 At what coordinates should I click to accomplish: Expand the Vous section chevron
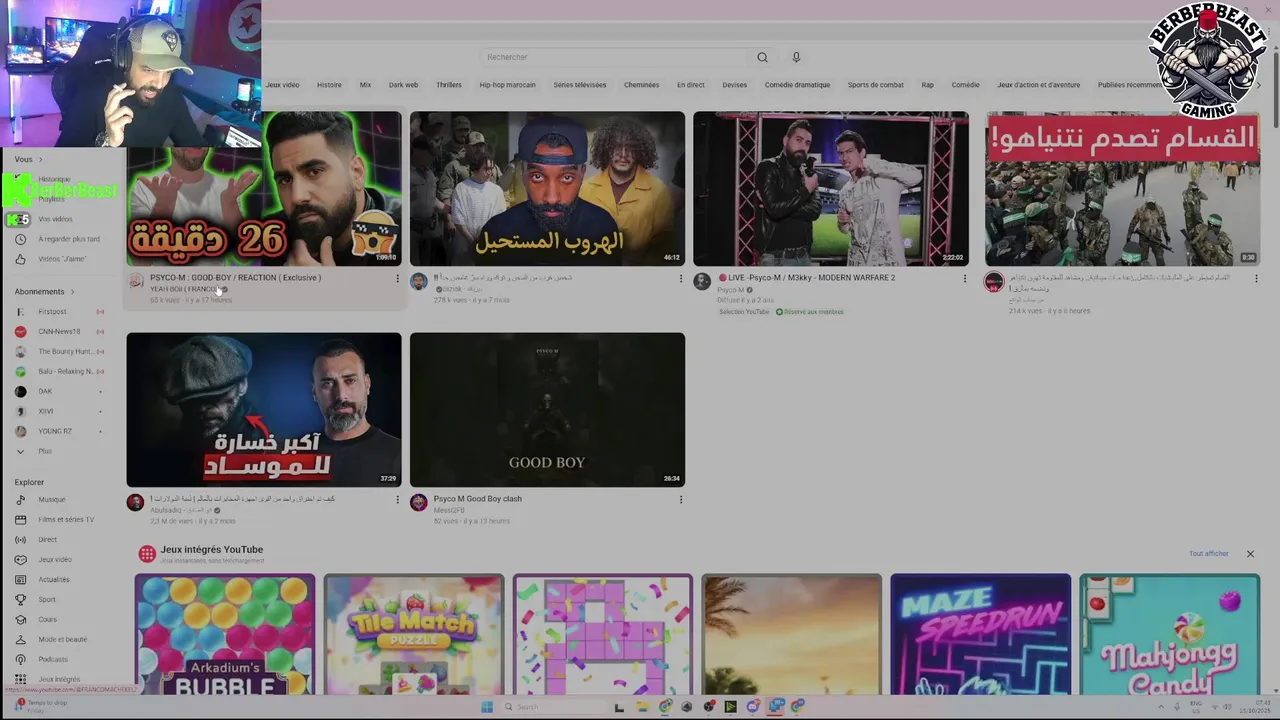(41, 160)
